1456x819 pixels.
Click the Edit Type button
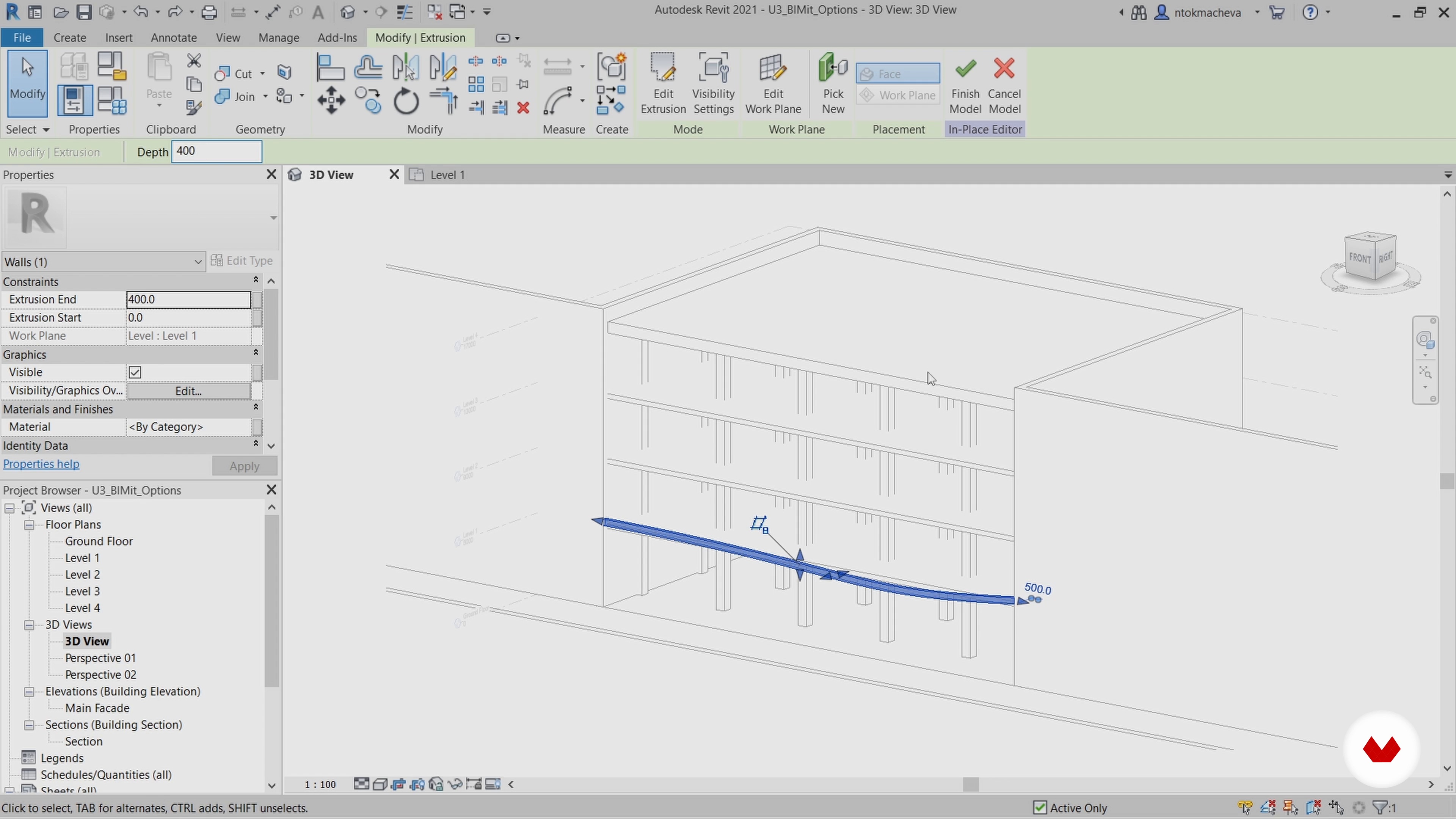click(x=242, y=260)
